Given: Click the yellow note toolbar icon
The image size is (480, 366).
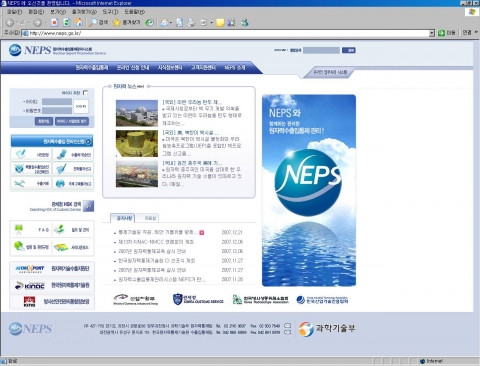Looking at the screenshot, I should point(220,23).
